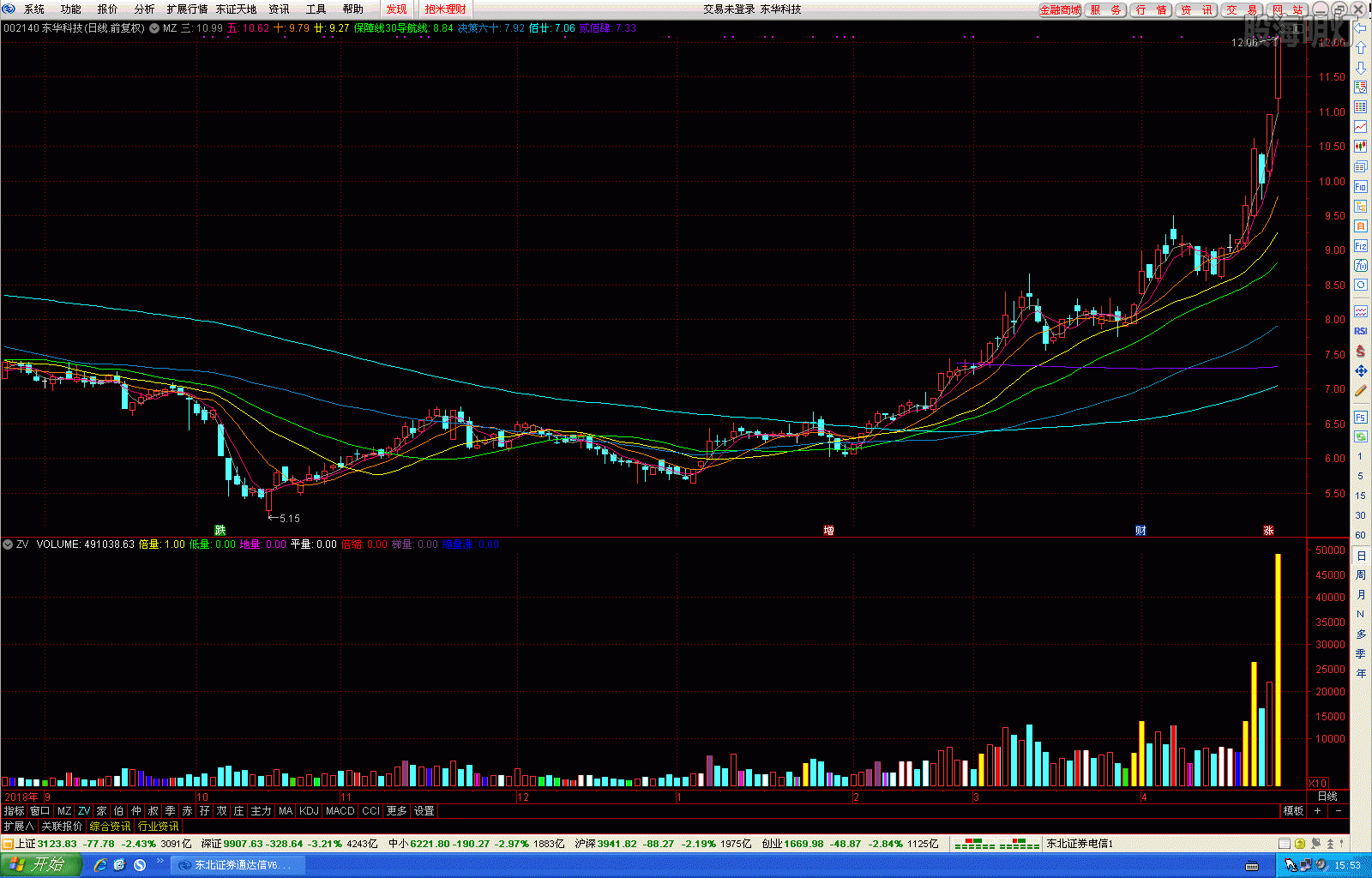Image resolution: width=1372 pixels, height=878 pixels.
Task: Click the 抱米理财 button
Action: click(445, 9)
